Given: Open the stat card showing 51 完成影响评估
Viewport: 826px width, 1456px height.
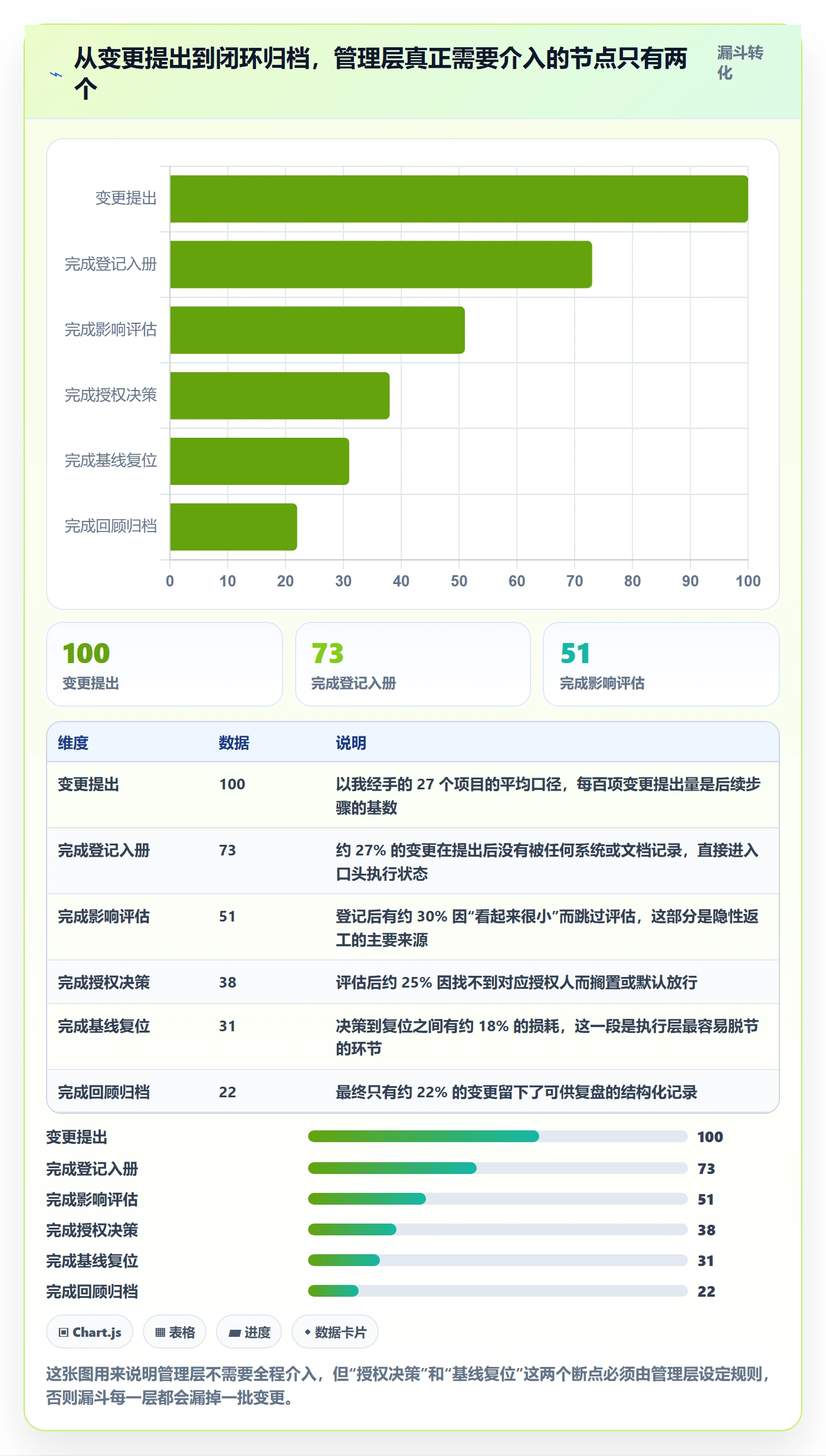Looking at the screenshot, I should 661,664.
